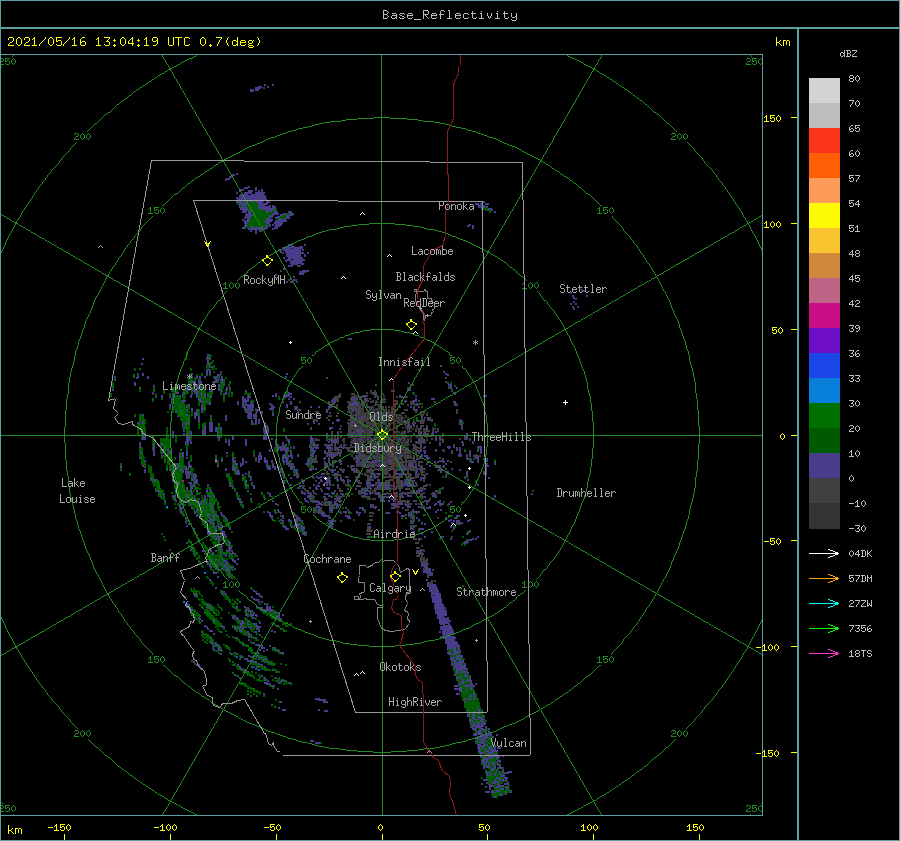The height and width of the screenshot is (841, 900).
Task: Click the Limestone label
Action: 189,386
